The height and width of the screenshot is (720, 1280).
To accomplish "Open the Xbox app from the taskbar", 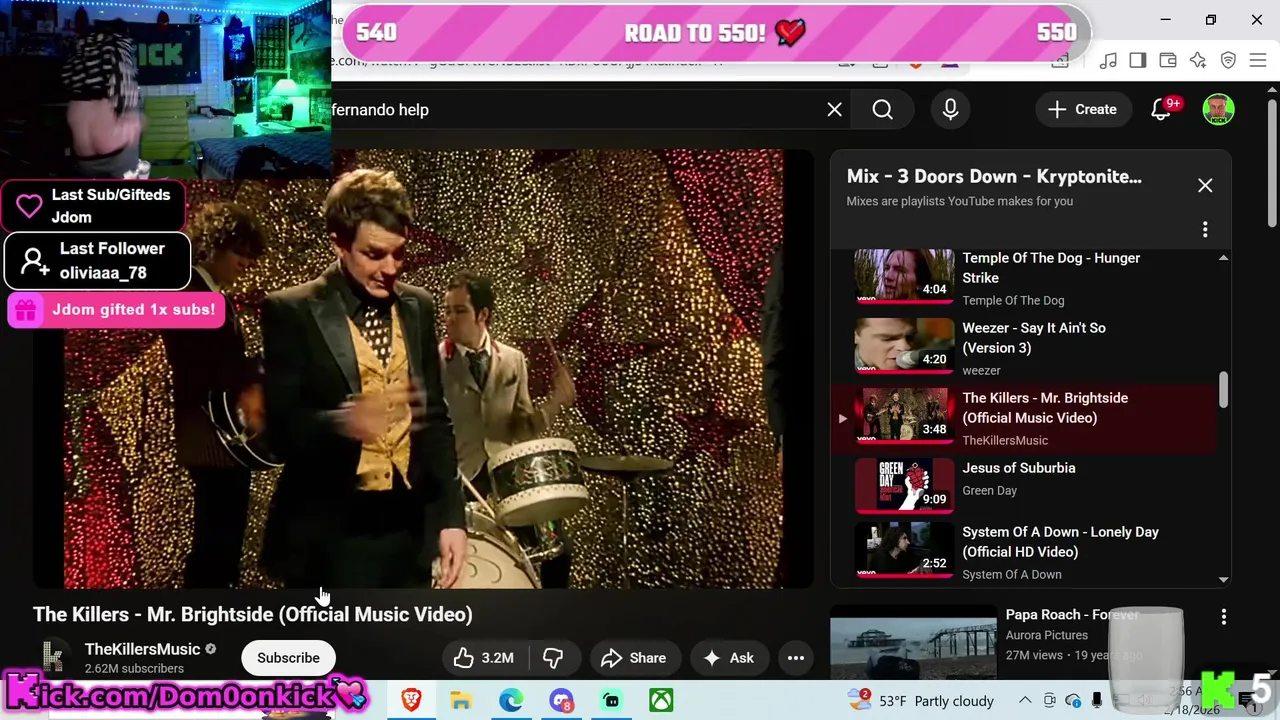I will 661,701.
